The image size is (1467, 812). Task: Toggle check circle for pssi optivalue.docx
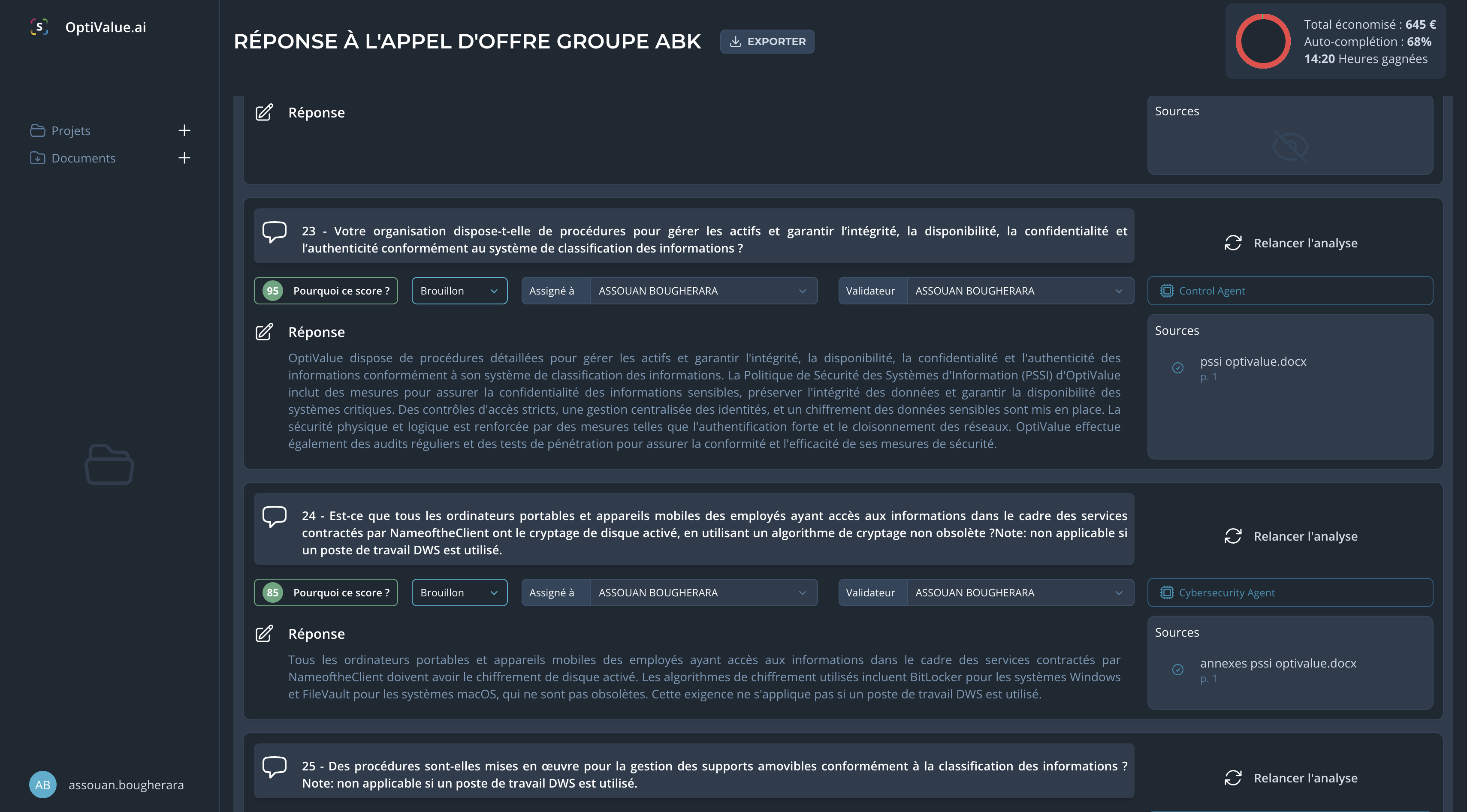(x=1178, y=367)
